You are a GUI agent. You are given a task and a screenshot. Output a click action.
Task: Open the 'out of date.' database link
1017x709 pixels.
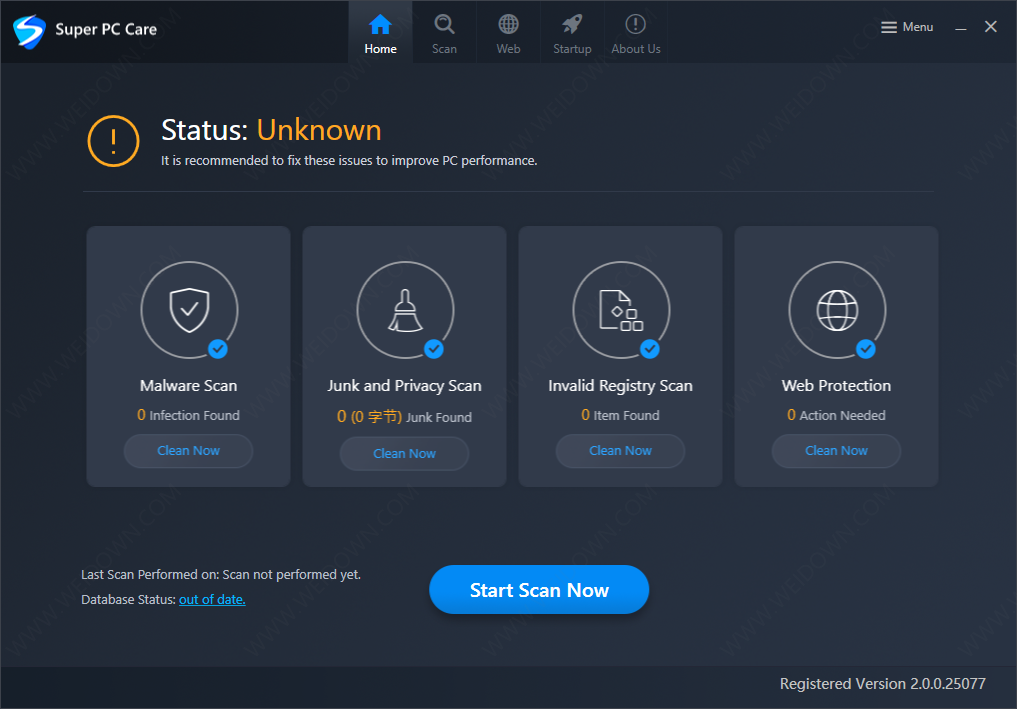click(212, 599)
